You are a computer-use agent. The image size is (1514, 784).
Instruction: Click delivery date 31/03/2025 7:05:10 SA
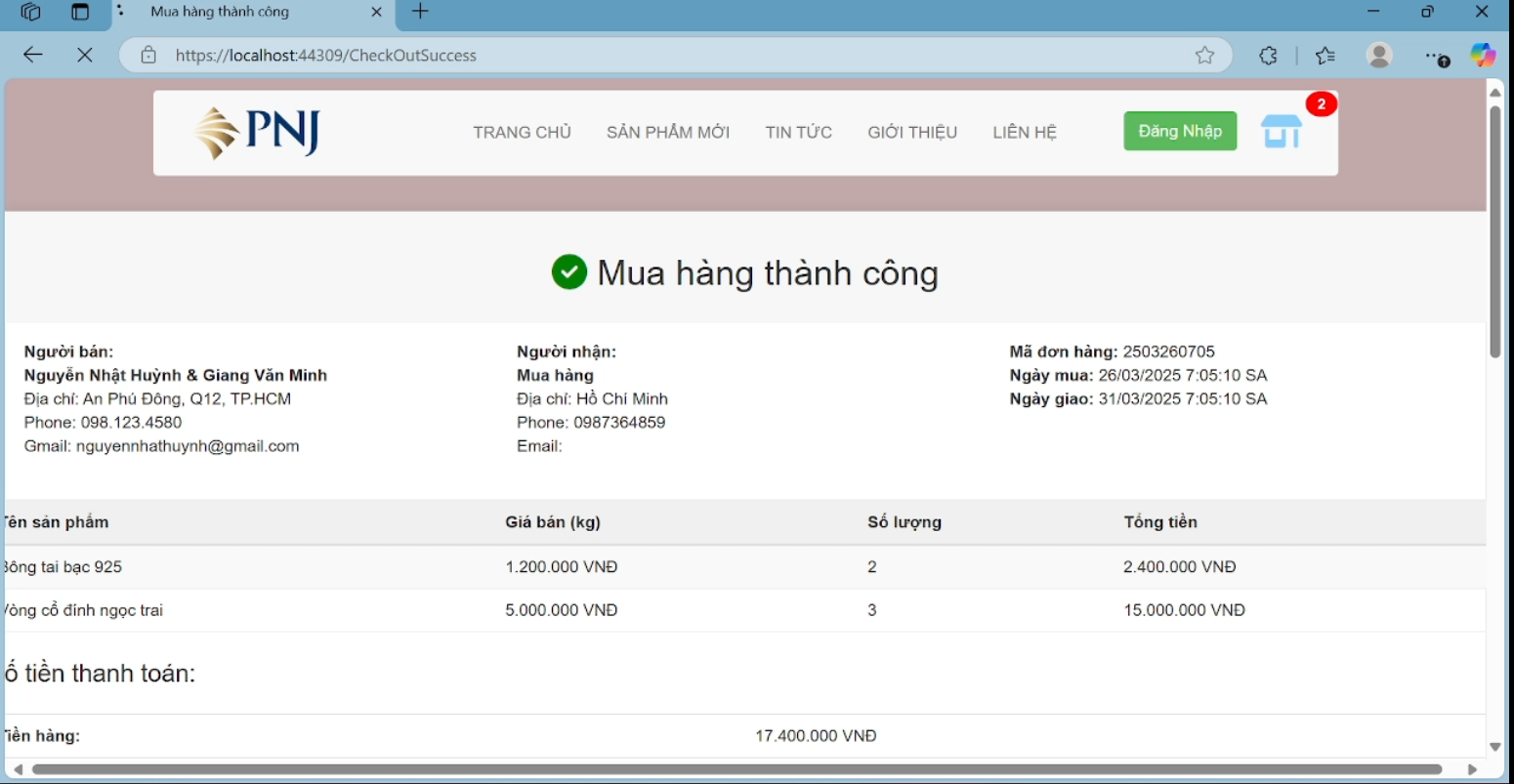click(x=1183, y=399)
